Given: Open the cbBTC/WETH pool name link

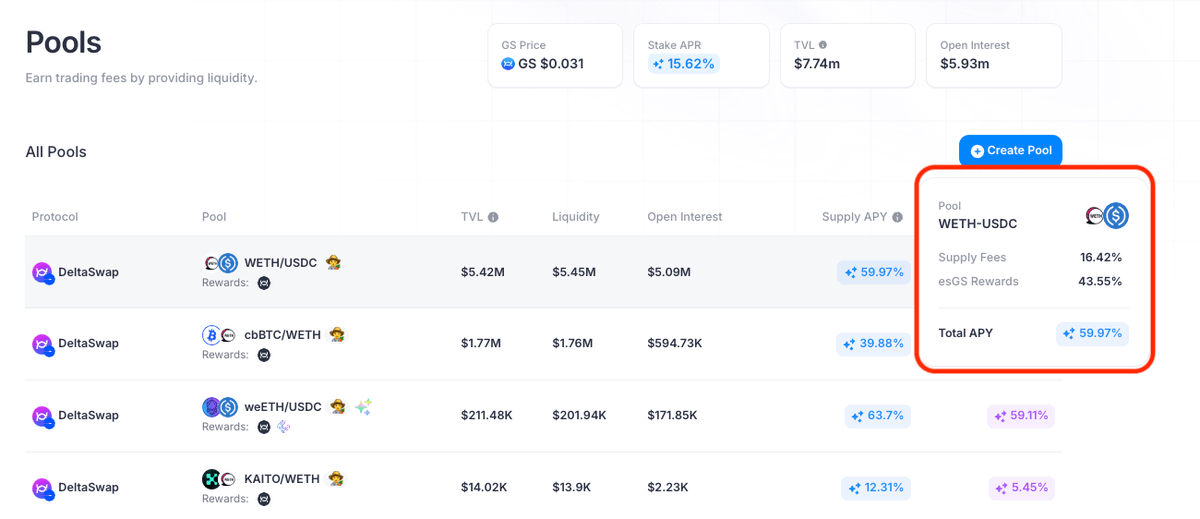Looking at the screenshot, I should tap(283, 335).
